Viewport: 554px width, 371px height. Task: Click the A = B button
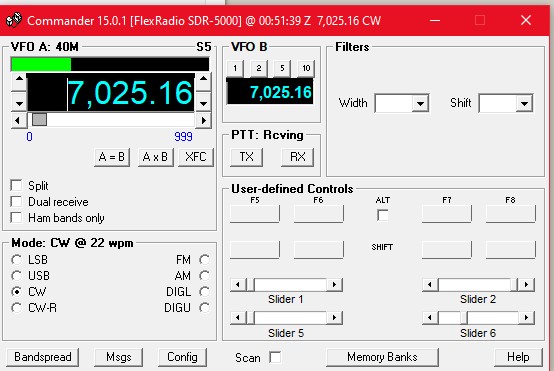[x=112, y=157]
